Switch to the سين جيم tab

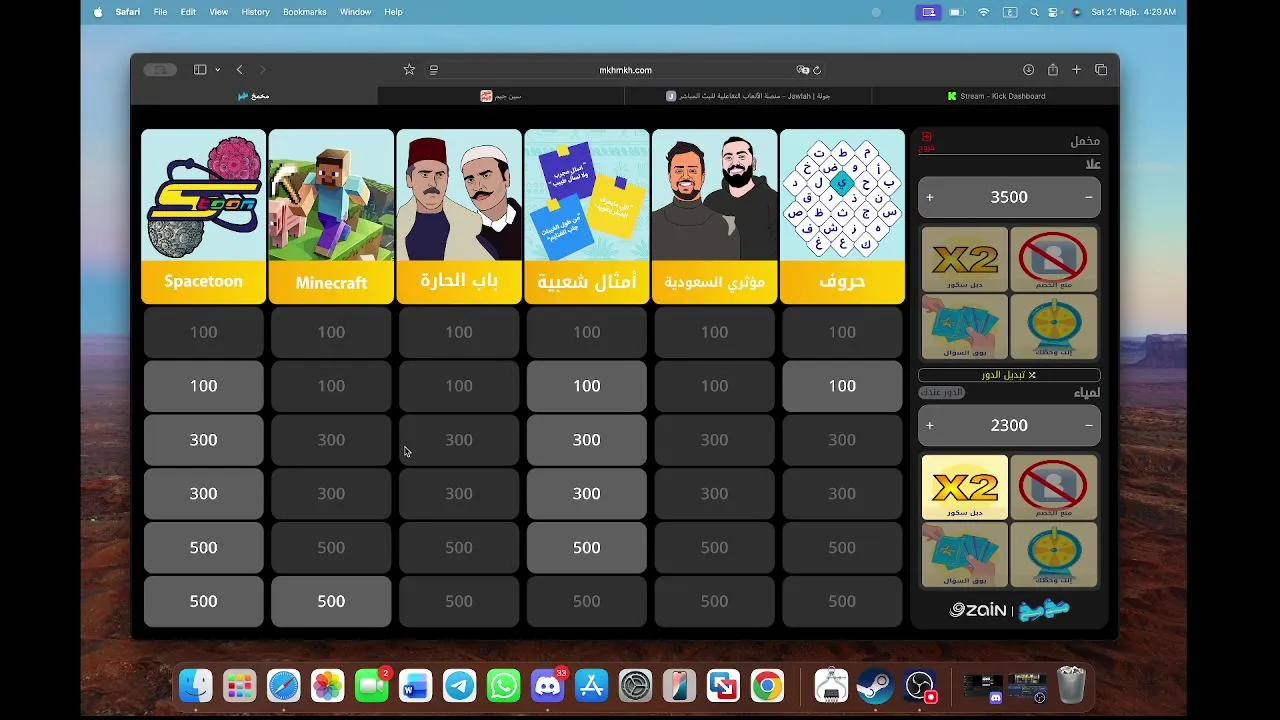tap(501, 96)
